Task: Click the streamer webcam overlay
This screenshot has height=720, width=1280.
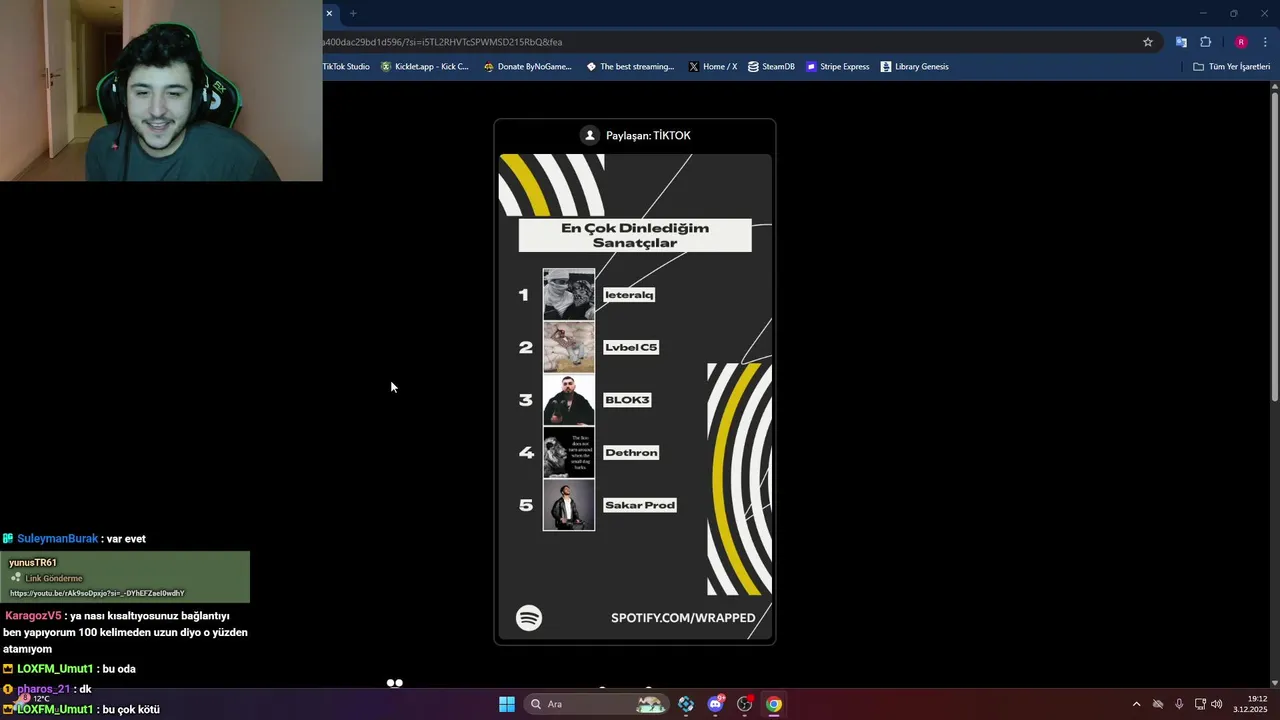Action: tap(161, 90)
